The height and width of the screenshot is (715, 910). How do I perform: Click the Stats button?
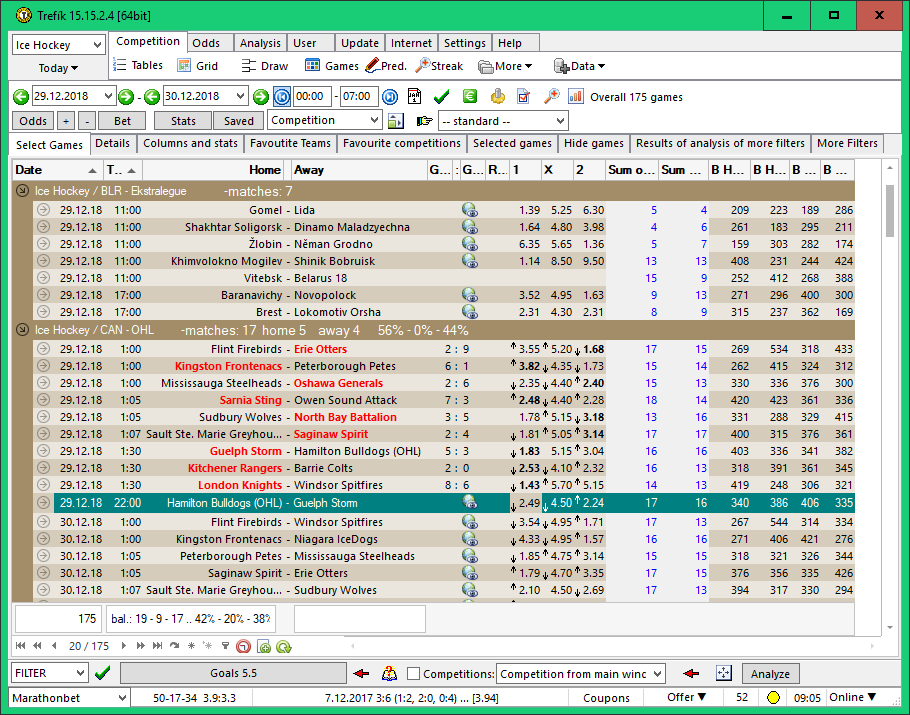[183, 121]
